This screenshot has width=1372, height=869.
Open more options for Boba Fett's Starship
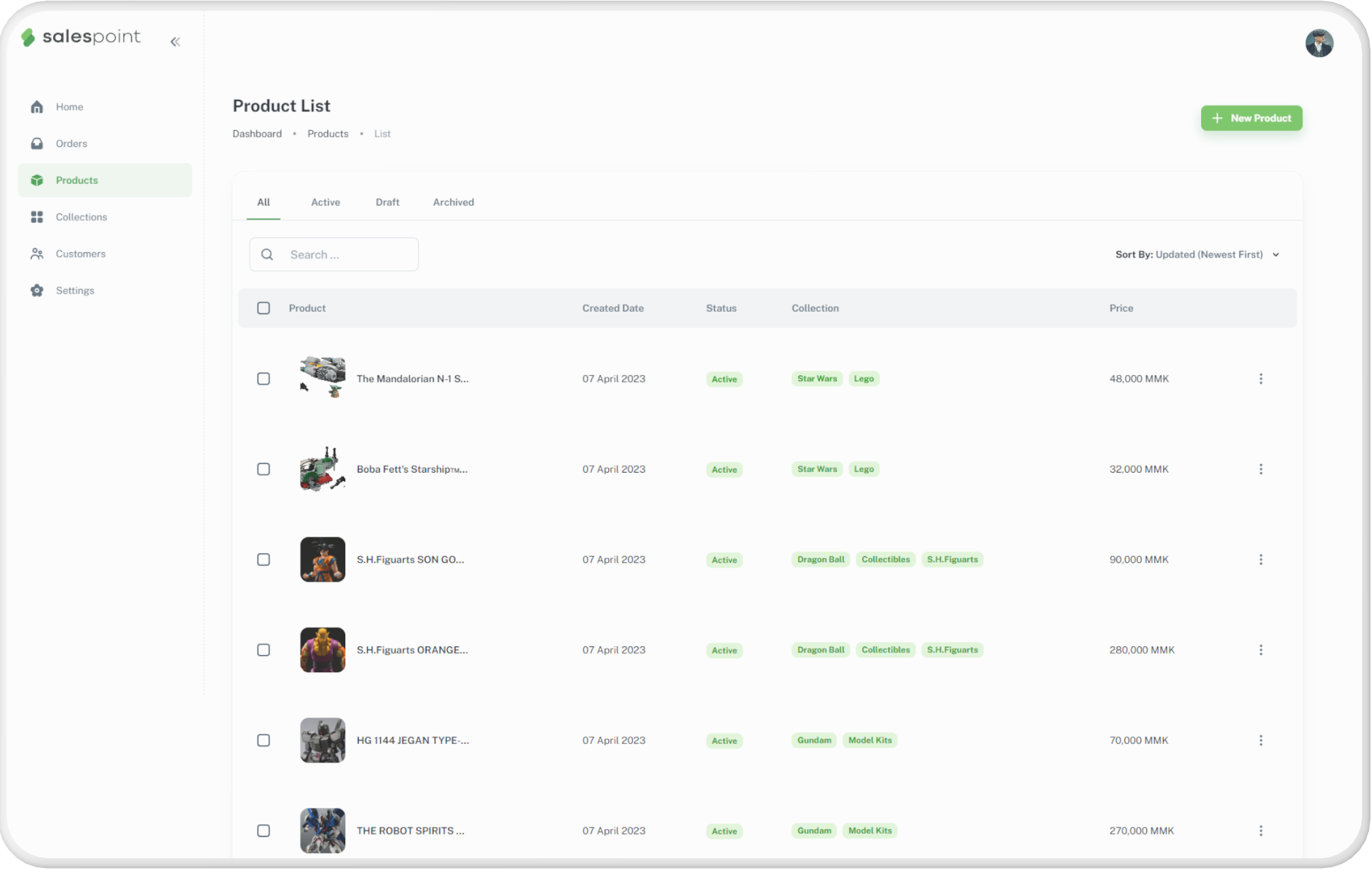coord(1260,470)
